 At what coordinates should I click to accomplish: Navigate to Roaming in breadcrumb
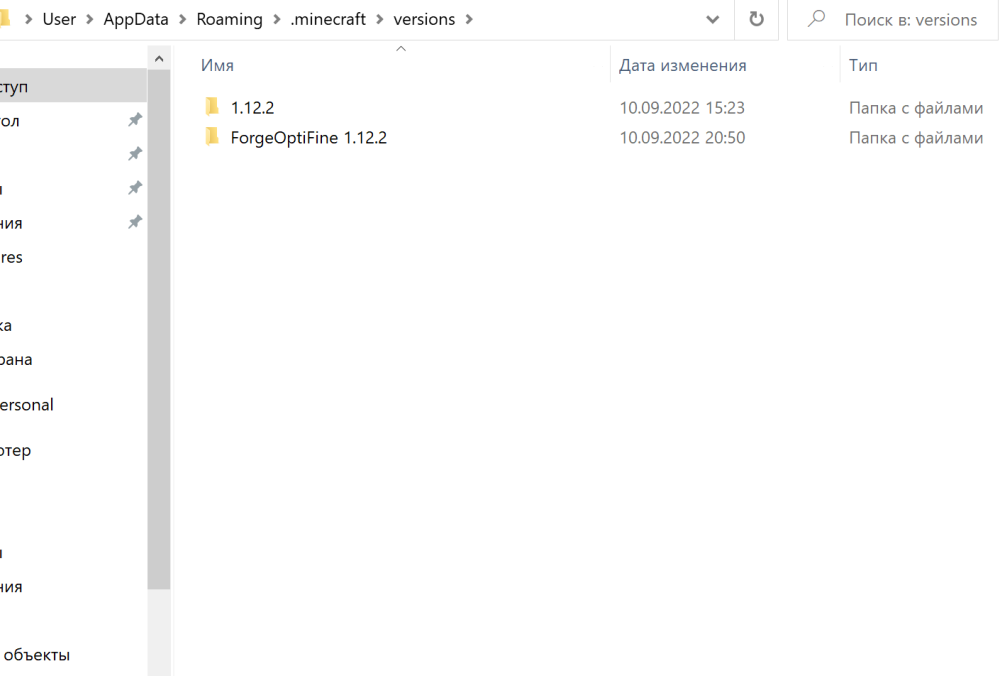(230, 20)
